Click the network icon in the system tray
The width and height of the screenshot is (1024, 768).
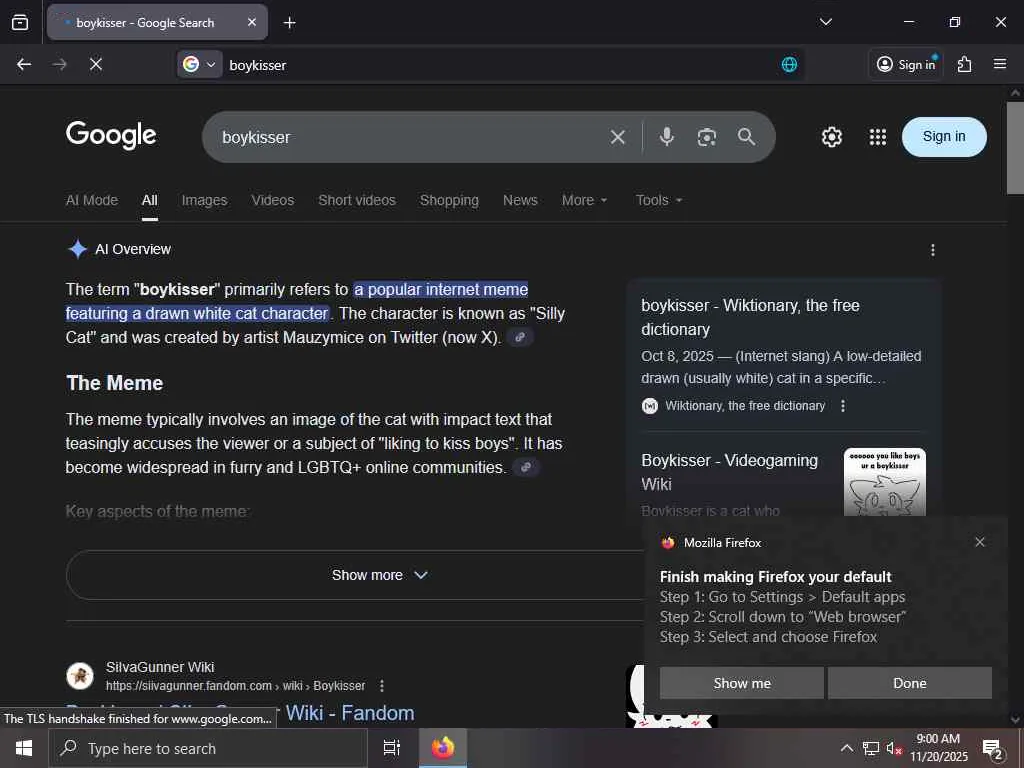point(871,748)
